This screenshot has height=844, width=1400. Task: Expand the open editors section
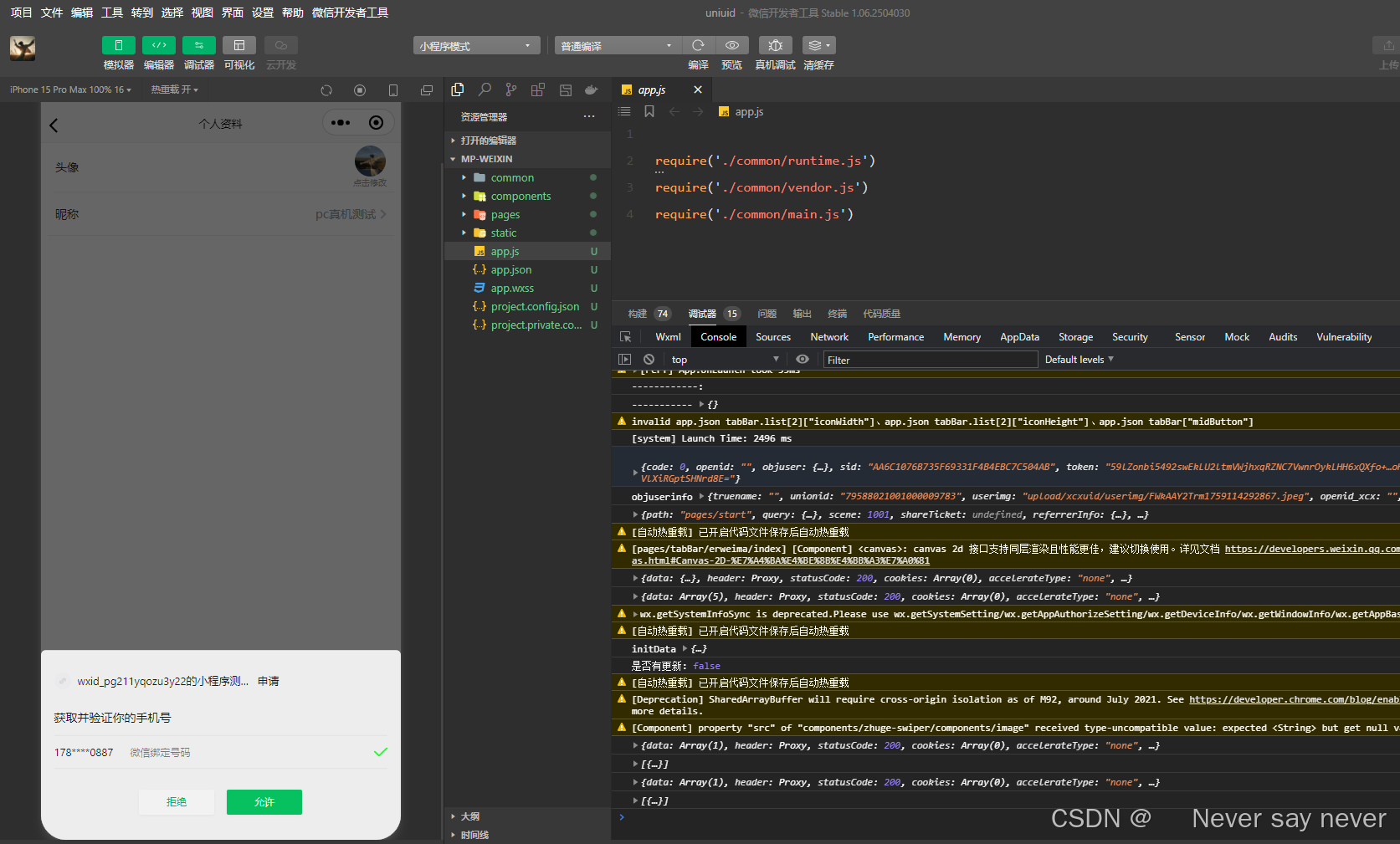point(527,141)
